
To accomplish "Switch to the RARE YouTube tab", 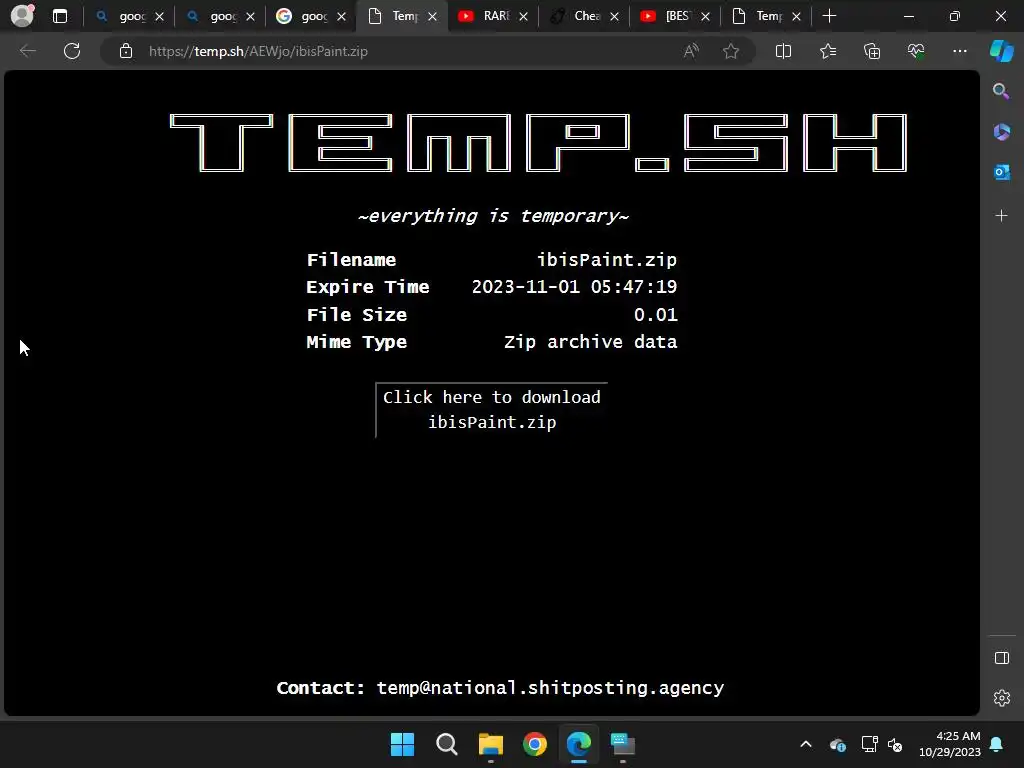I will (493, 16).
